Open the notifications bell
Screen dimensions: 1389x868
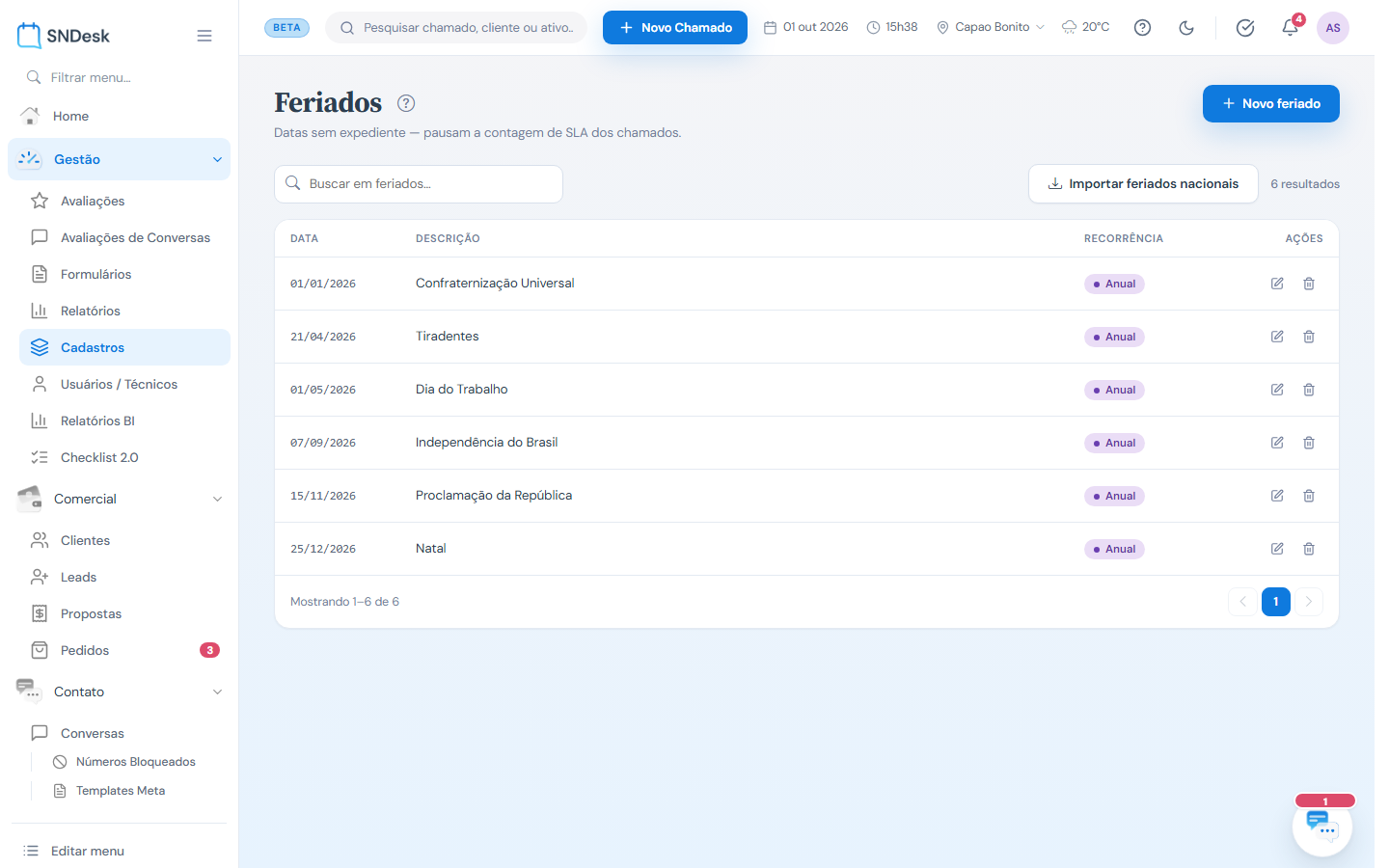(x=1290, y=28)
